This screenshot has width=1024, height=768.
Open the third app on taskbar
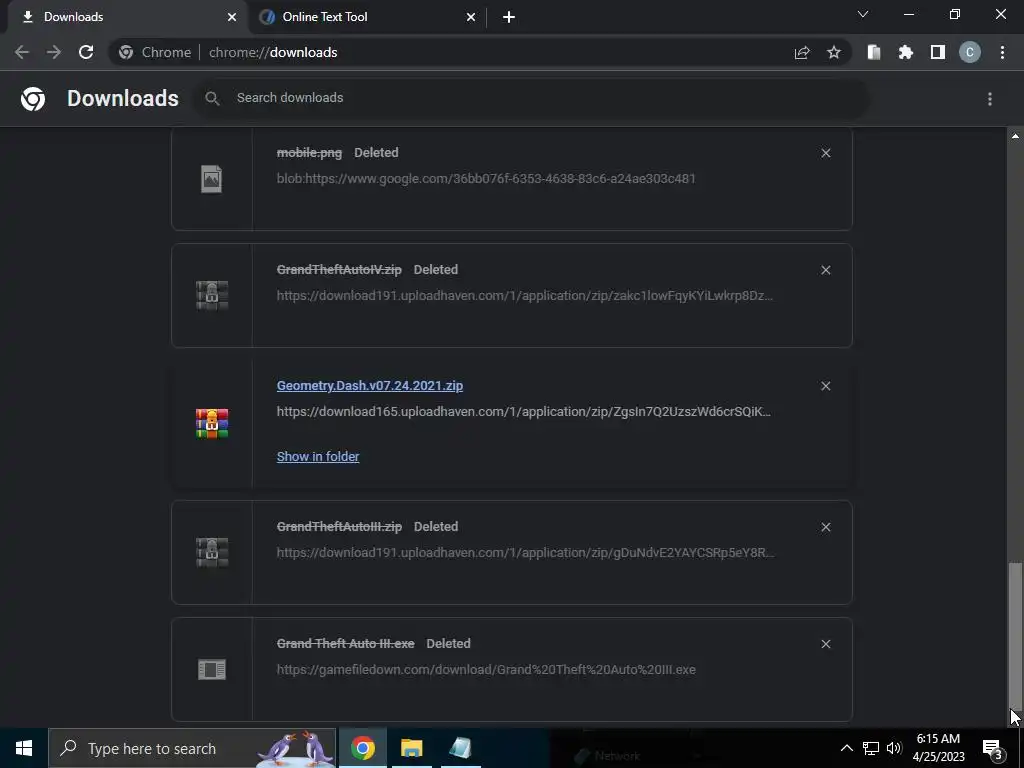coord(460,748)
